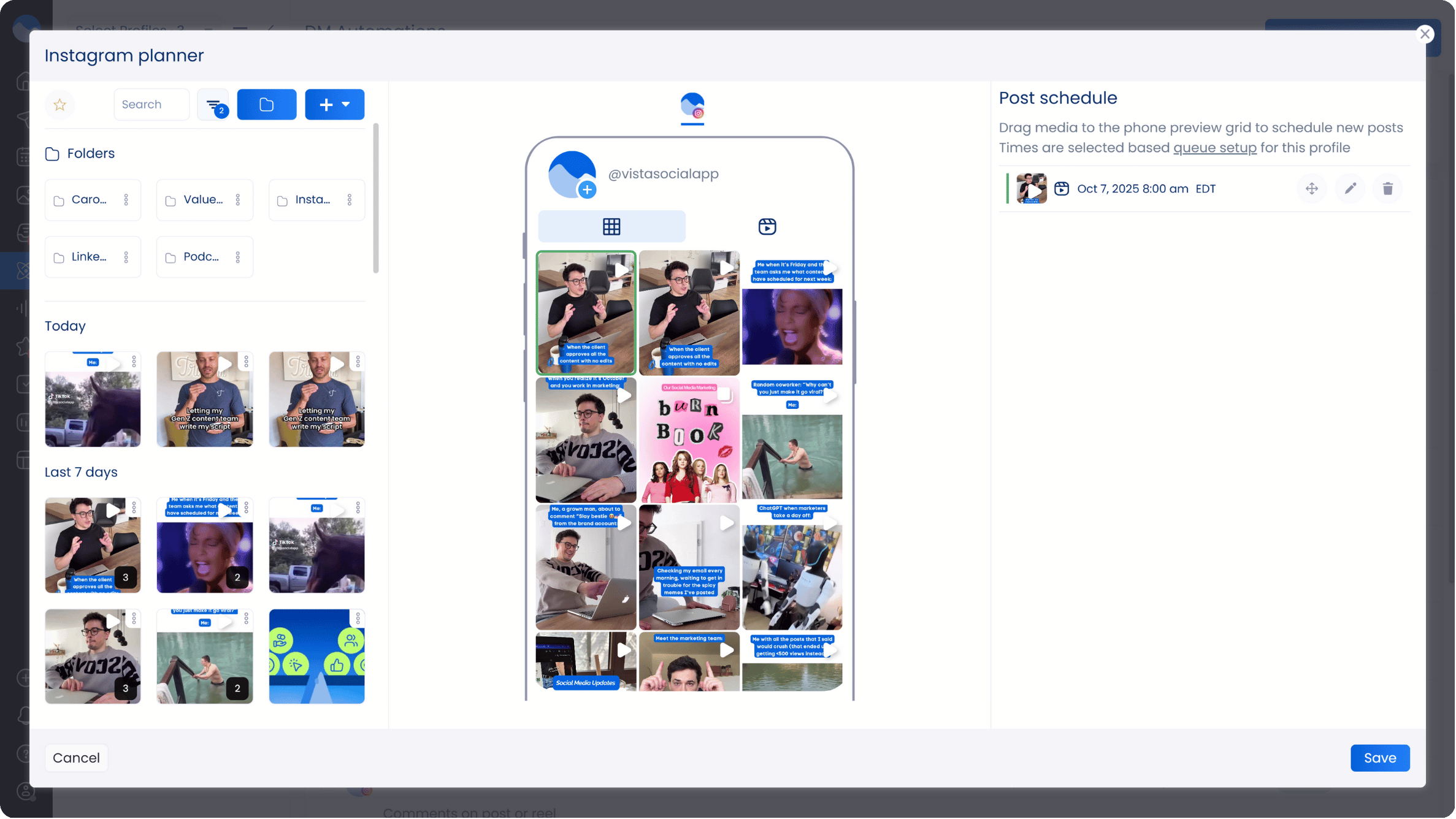1456x819 pixels.
Task: Click the plus icon to add new media
Action: pos(326,104)
